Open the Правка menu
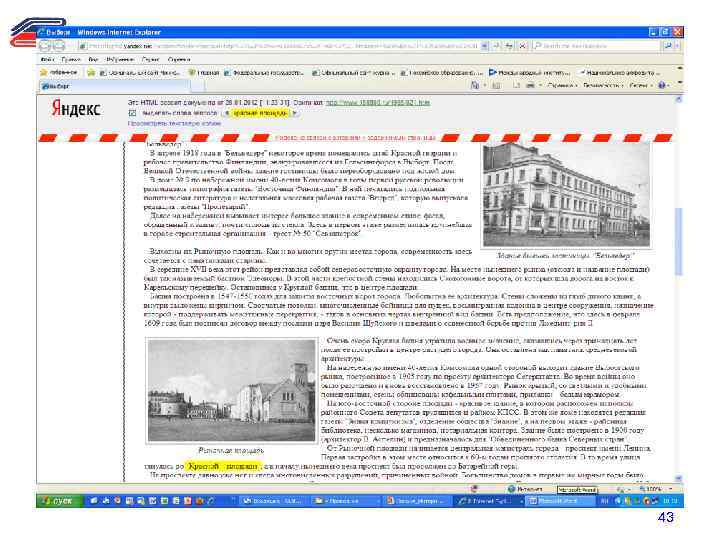The image size is (720, 540). (x=71, y=59)
